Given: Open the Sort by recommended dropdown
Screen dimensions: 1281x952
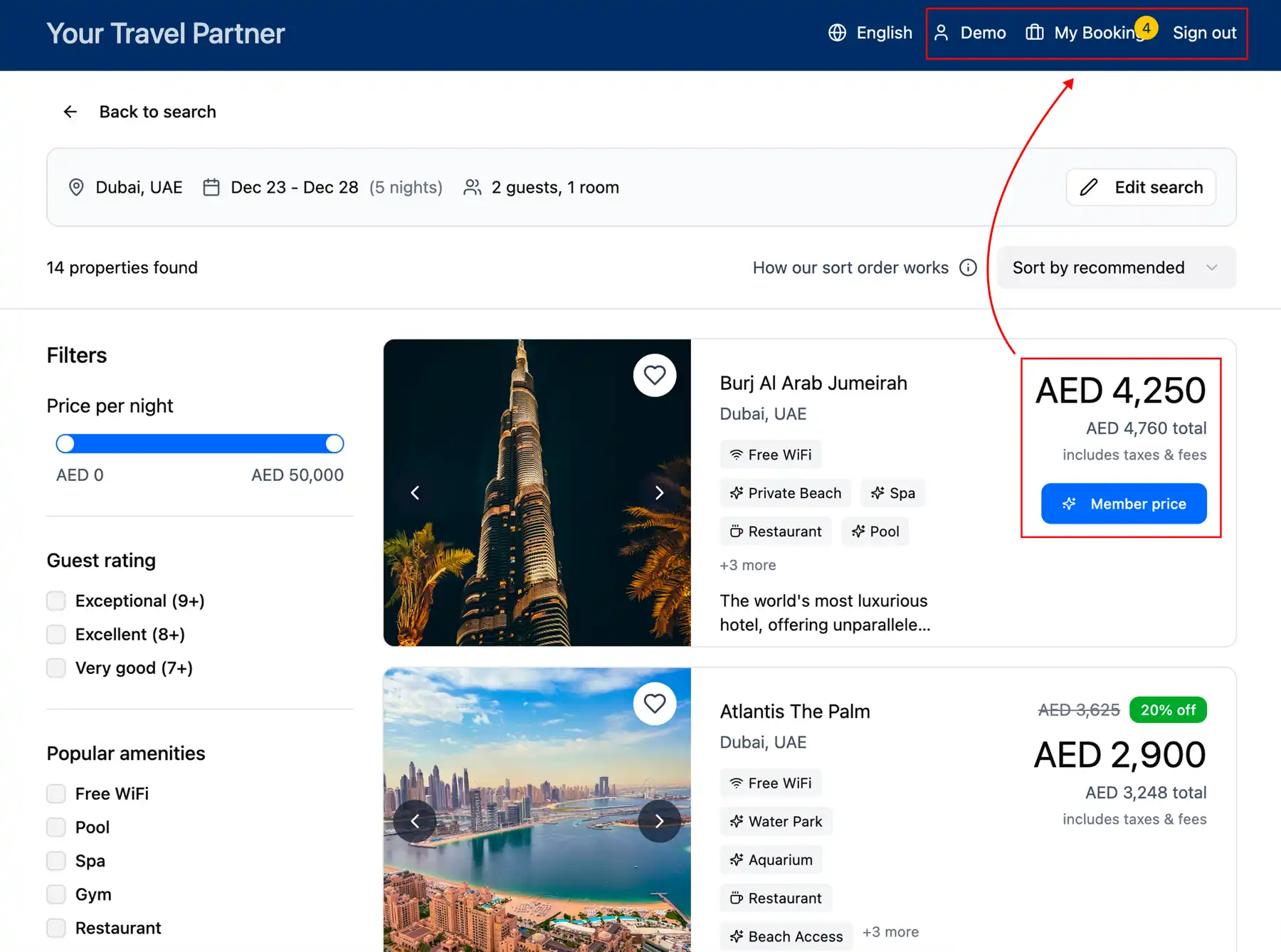Looking at the screenshot, I should click(1117, 268).
